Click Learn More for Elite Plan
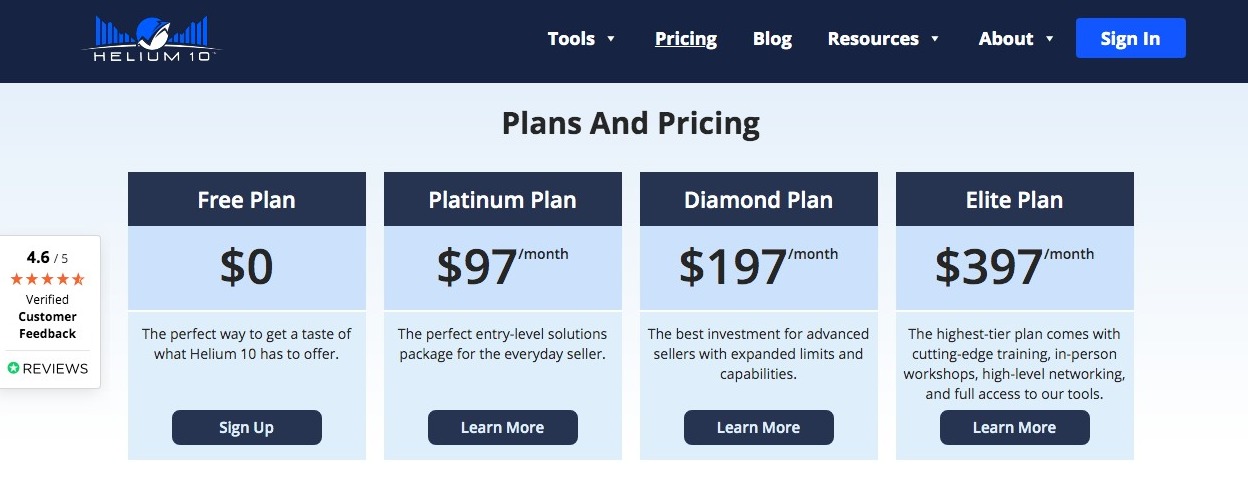Screen dimensions: 1248x498 click(1015, 427)
